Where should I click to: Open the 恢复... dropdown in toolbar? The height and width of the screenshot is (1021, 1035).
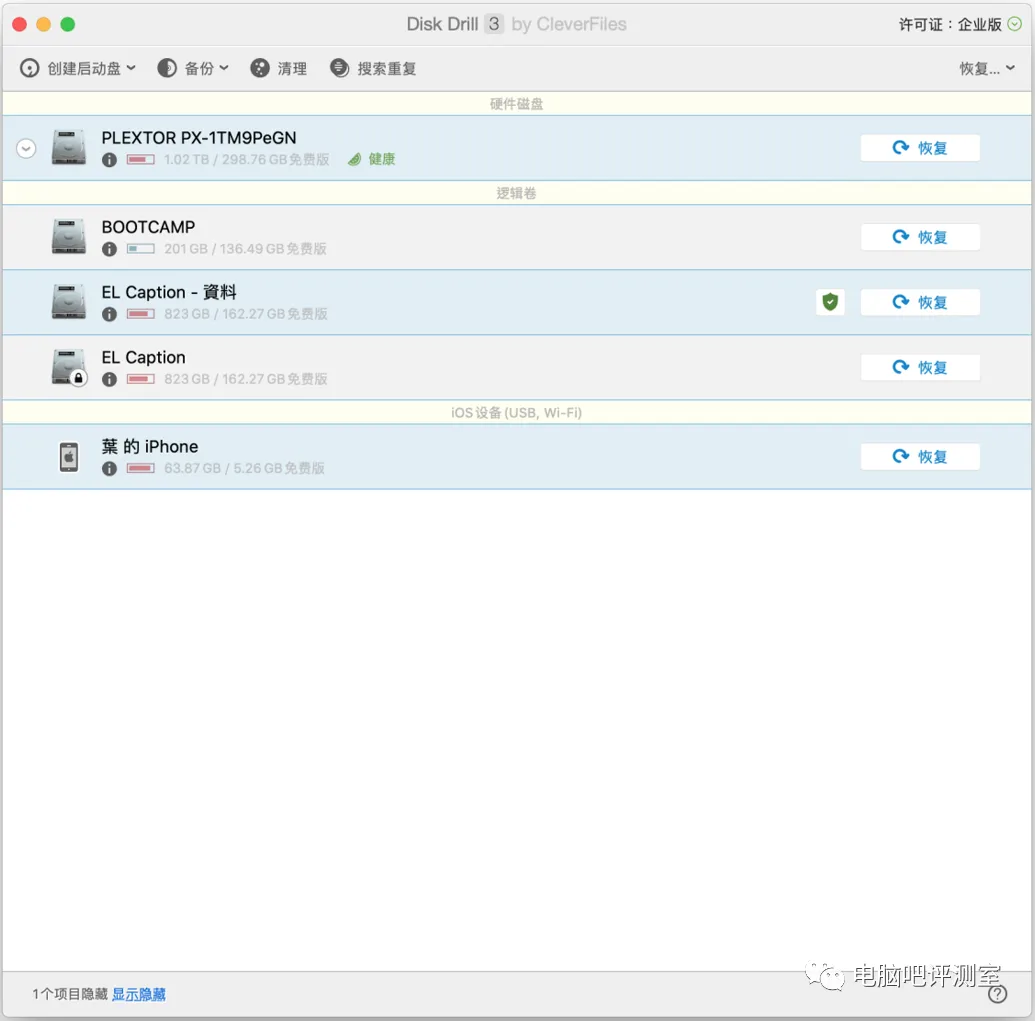987,68
